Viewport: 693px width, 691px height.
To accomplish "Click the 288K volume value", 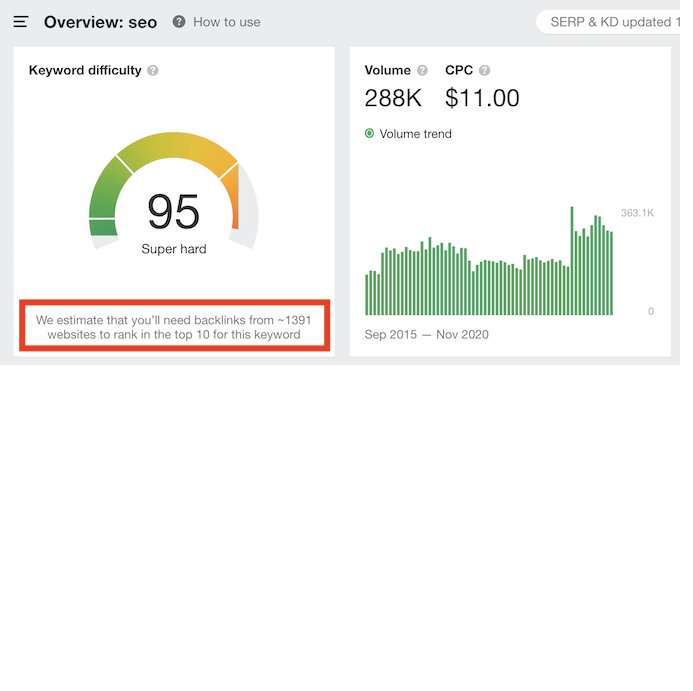I will tap(393, 98).
